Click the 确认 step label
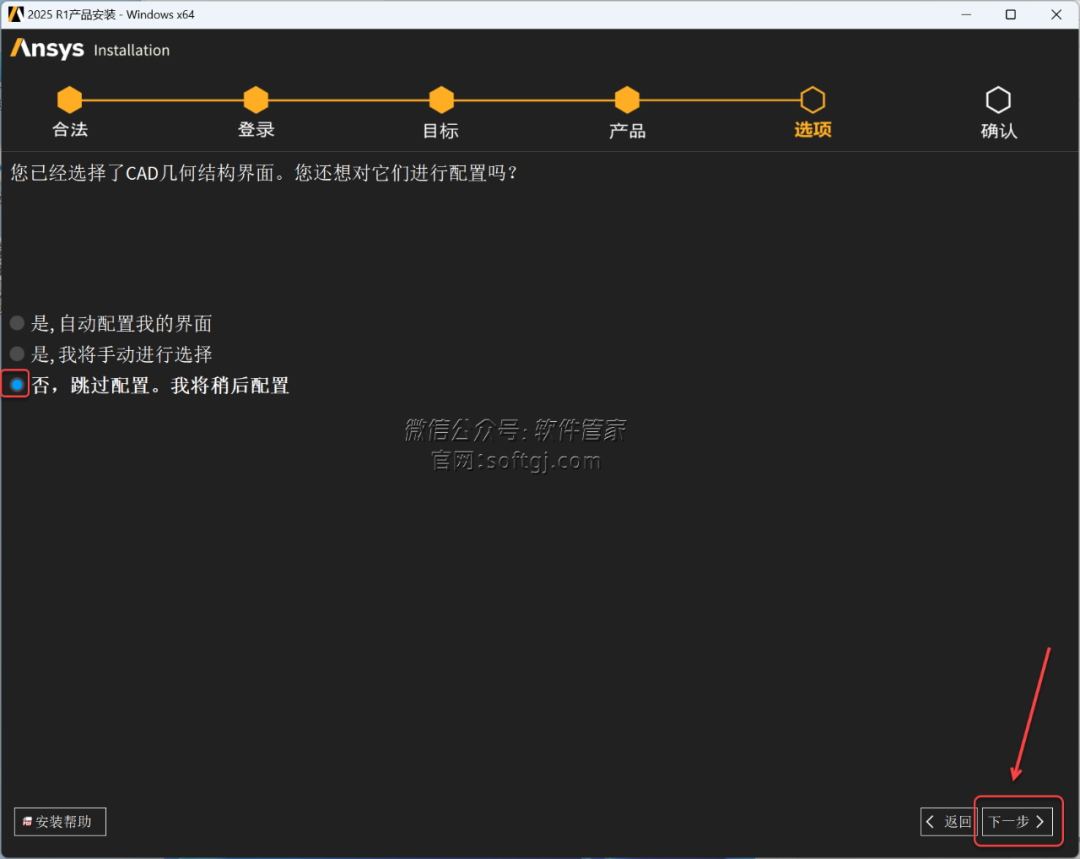 pyautogui.click(x=998, y=130)
